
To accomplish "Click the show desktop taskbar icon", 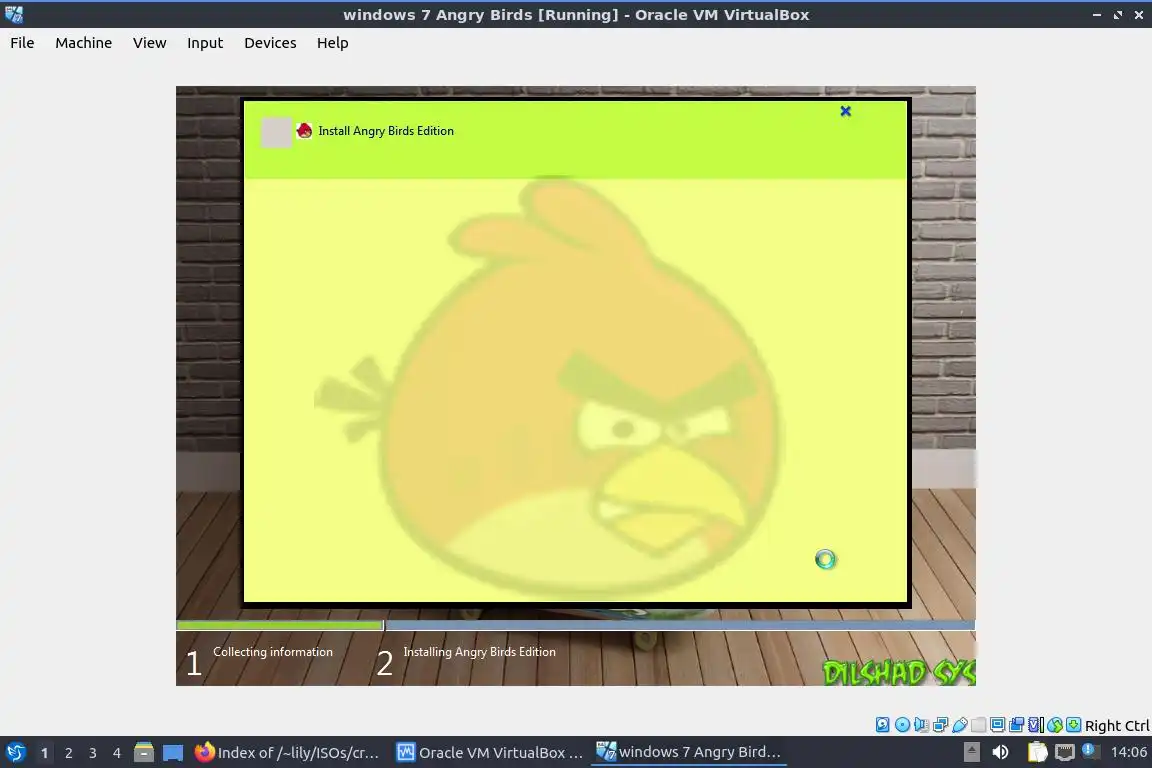I will 173,753.
